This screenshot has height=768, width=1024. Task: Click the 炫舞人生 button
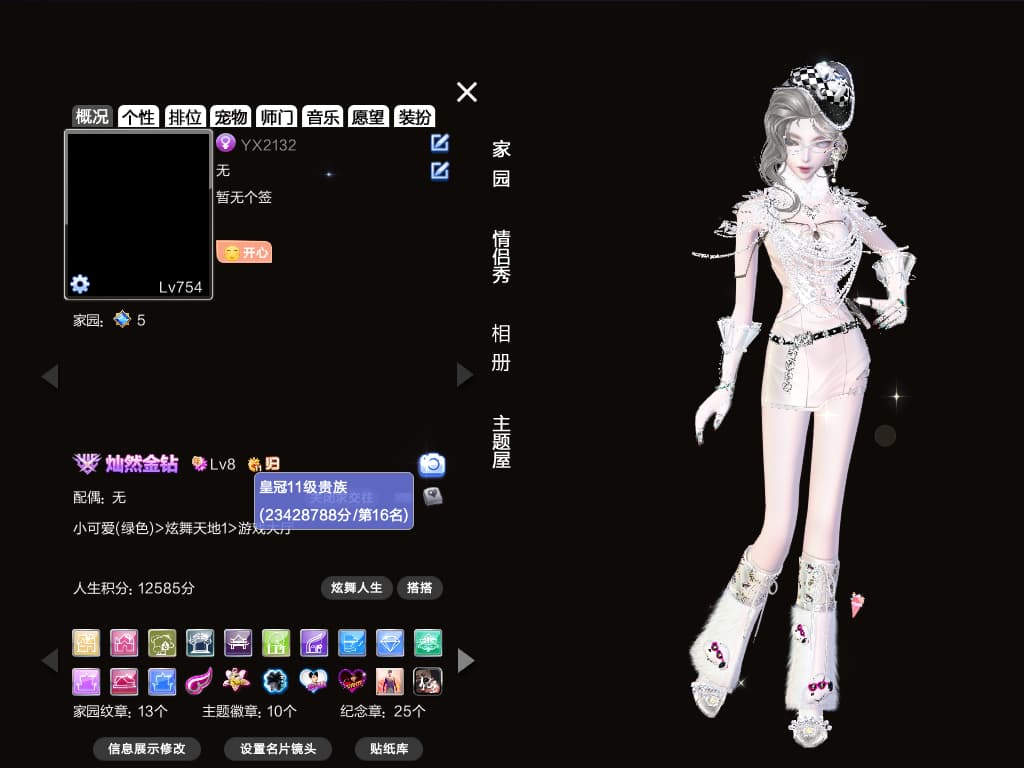tap(356, 588)
